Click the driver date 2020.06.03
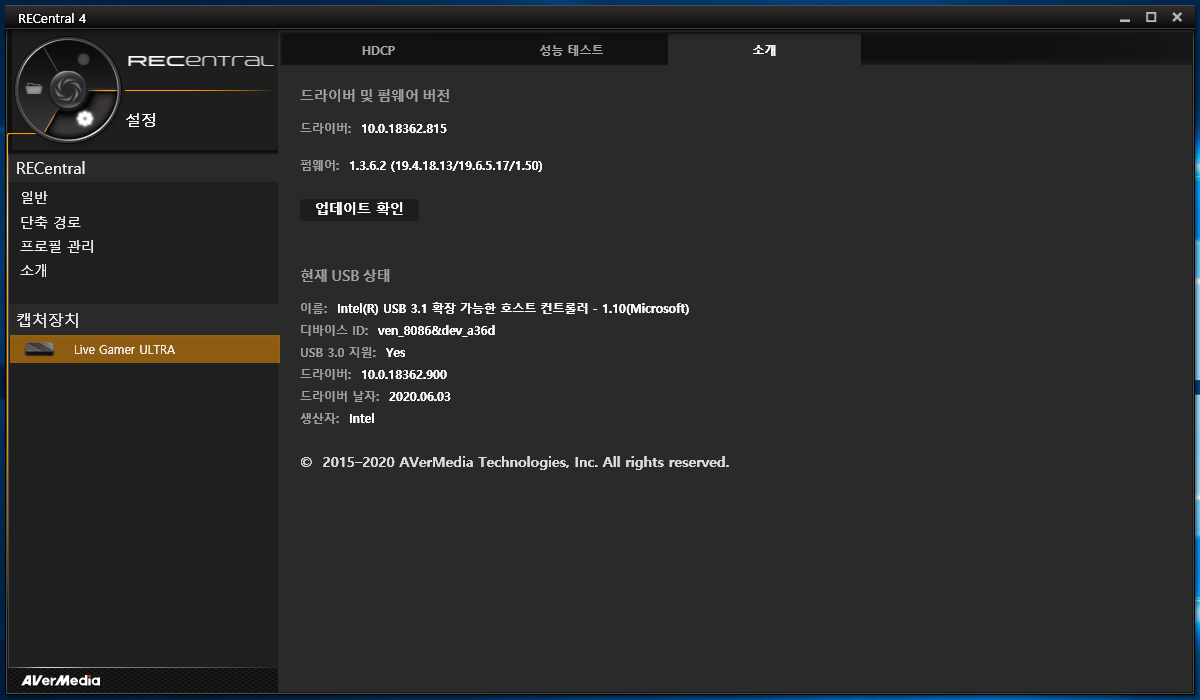This screenshot has width=1200, height=700. tap(420, 397)
